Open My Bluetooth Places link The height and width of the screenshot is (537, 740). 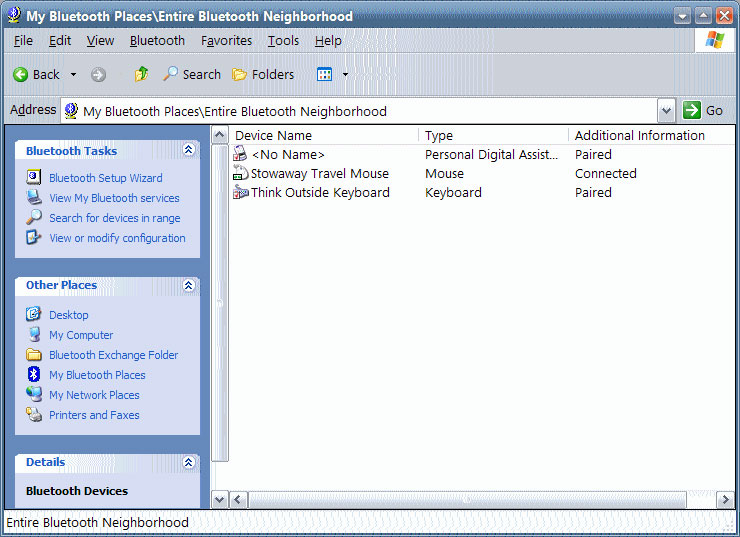pyautogui.click(x=97, y=375)
